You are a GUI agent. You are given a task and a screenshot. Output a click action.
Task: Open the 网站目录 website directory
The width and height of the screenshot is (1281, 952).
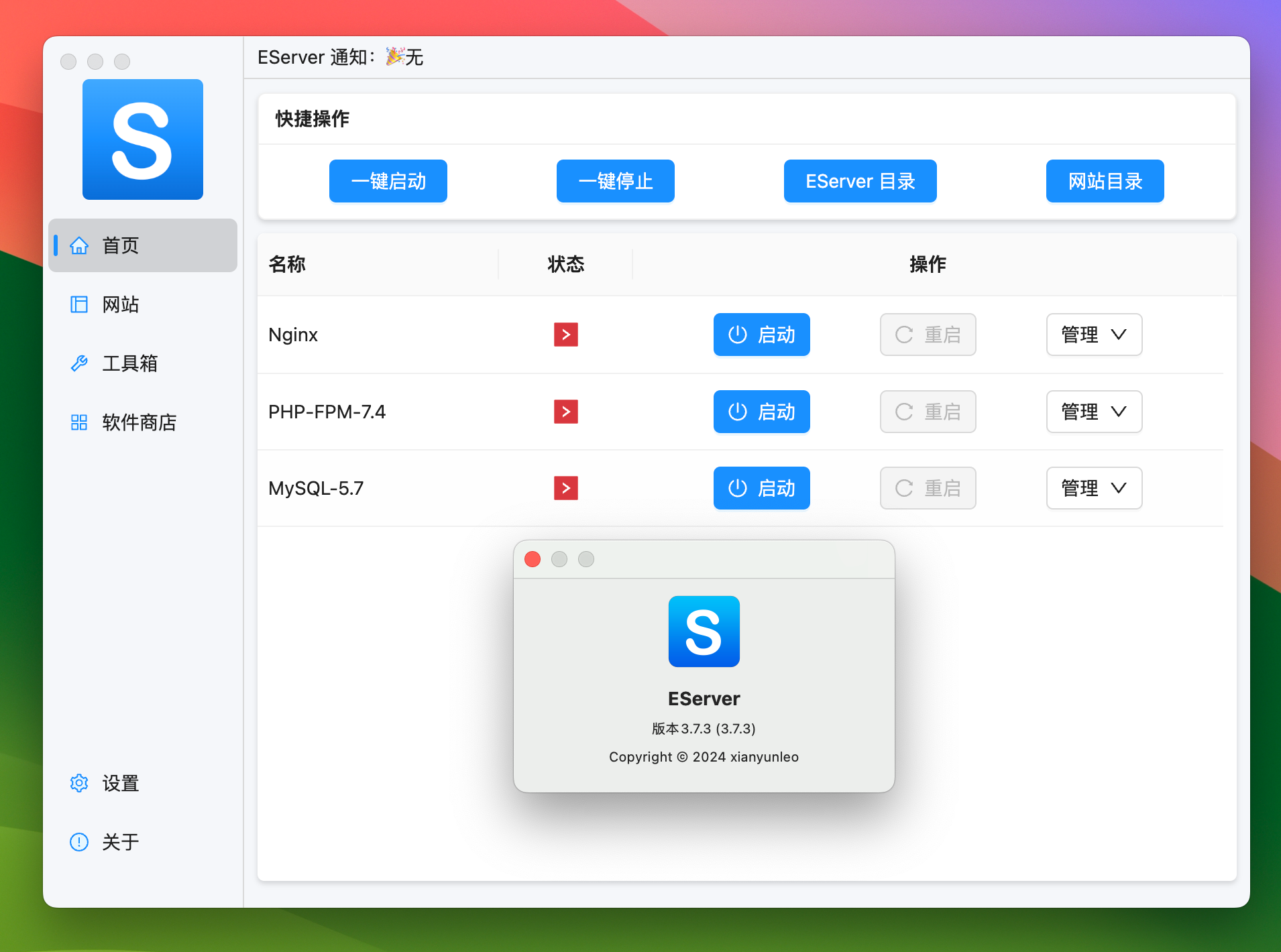coord(1105,181)
